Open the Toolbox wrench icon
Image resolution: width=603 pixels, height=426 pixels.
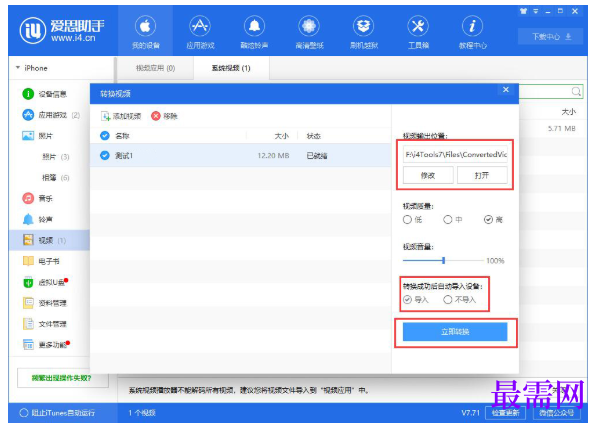pyautogui.click(x=418, y=27)
